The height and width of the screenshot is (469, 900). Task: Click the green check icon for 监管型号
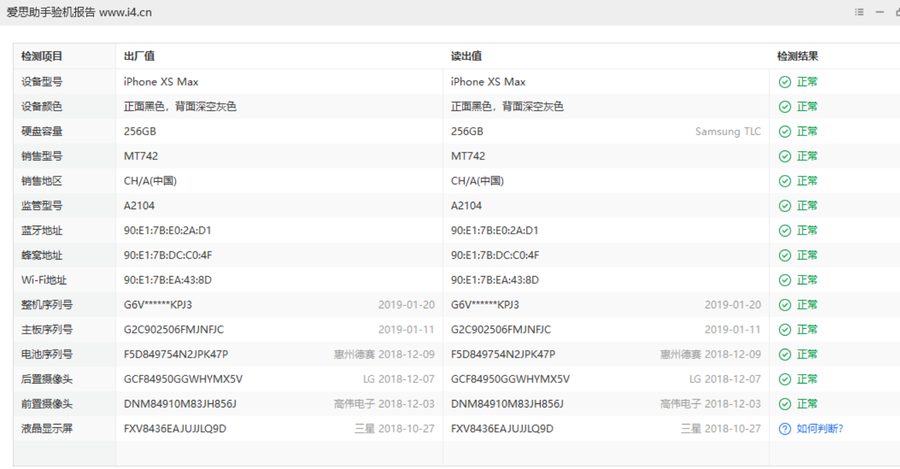785,206
